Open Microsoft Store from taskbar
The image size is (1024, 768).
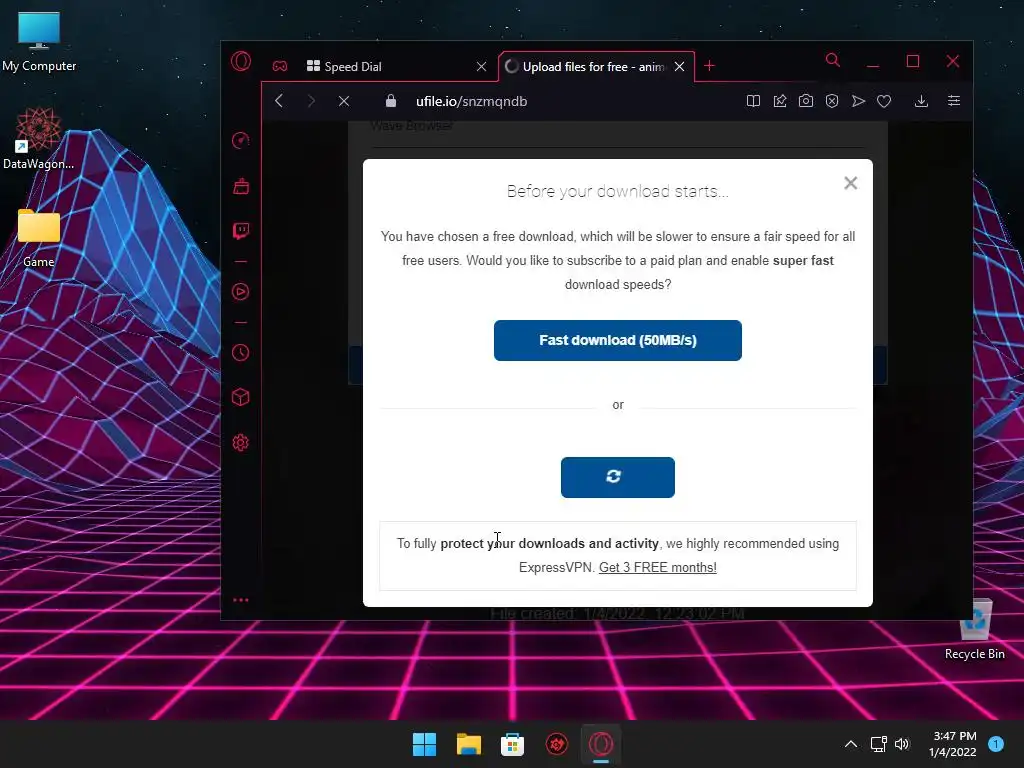(513, 744)
